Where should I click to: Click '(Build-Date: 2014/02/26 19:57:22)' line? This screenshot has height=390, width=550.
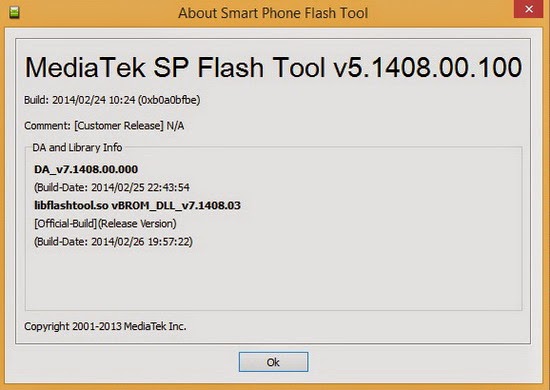coord(113,242)
